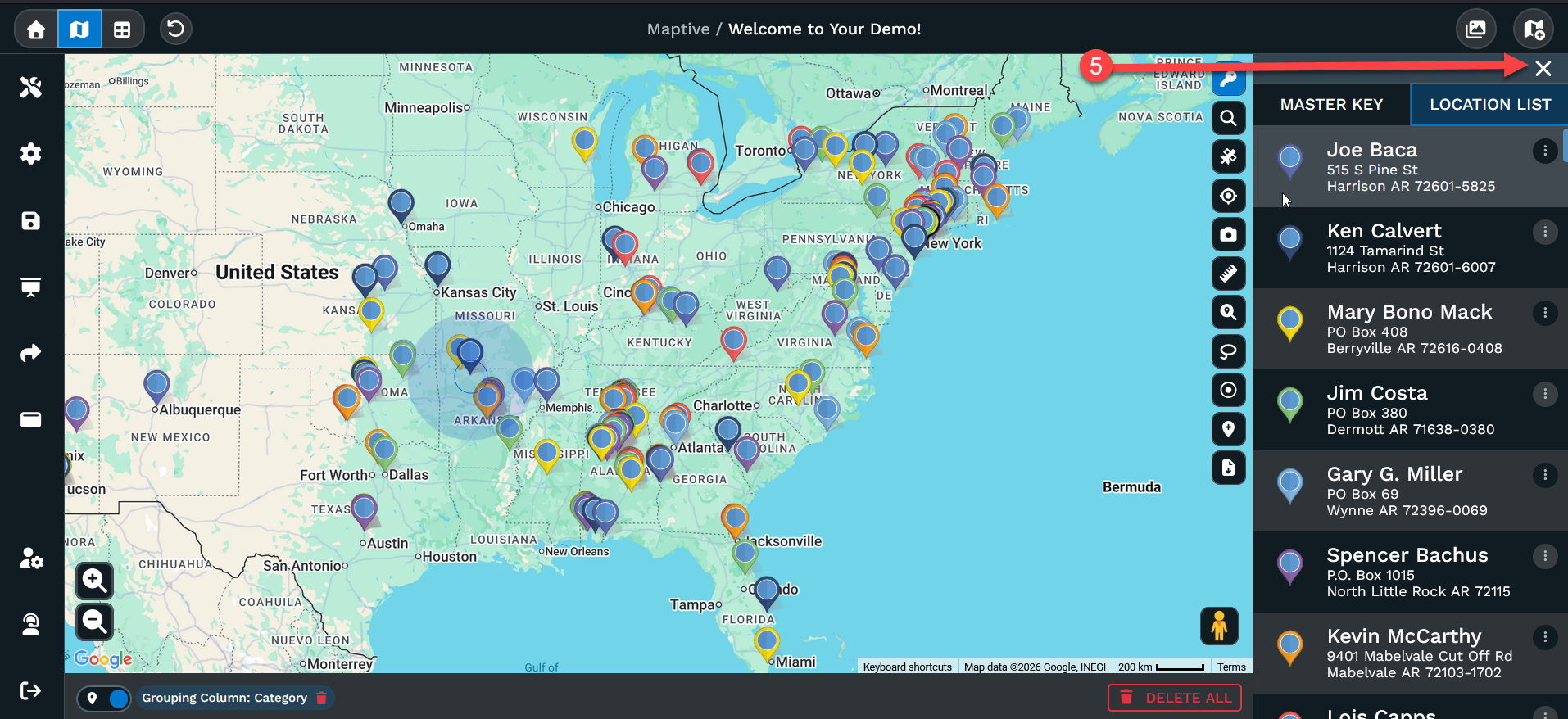Switch to the MASTER KEY tab
This screenshot has height=719, width=1568.
click(x=1331, y=104)
